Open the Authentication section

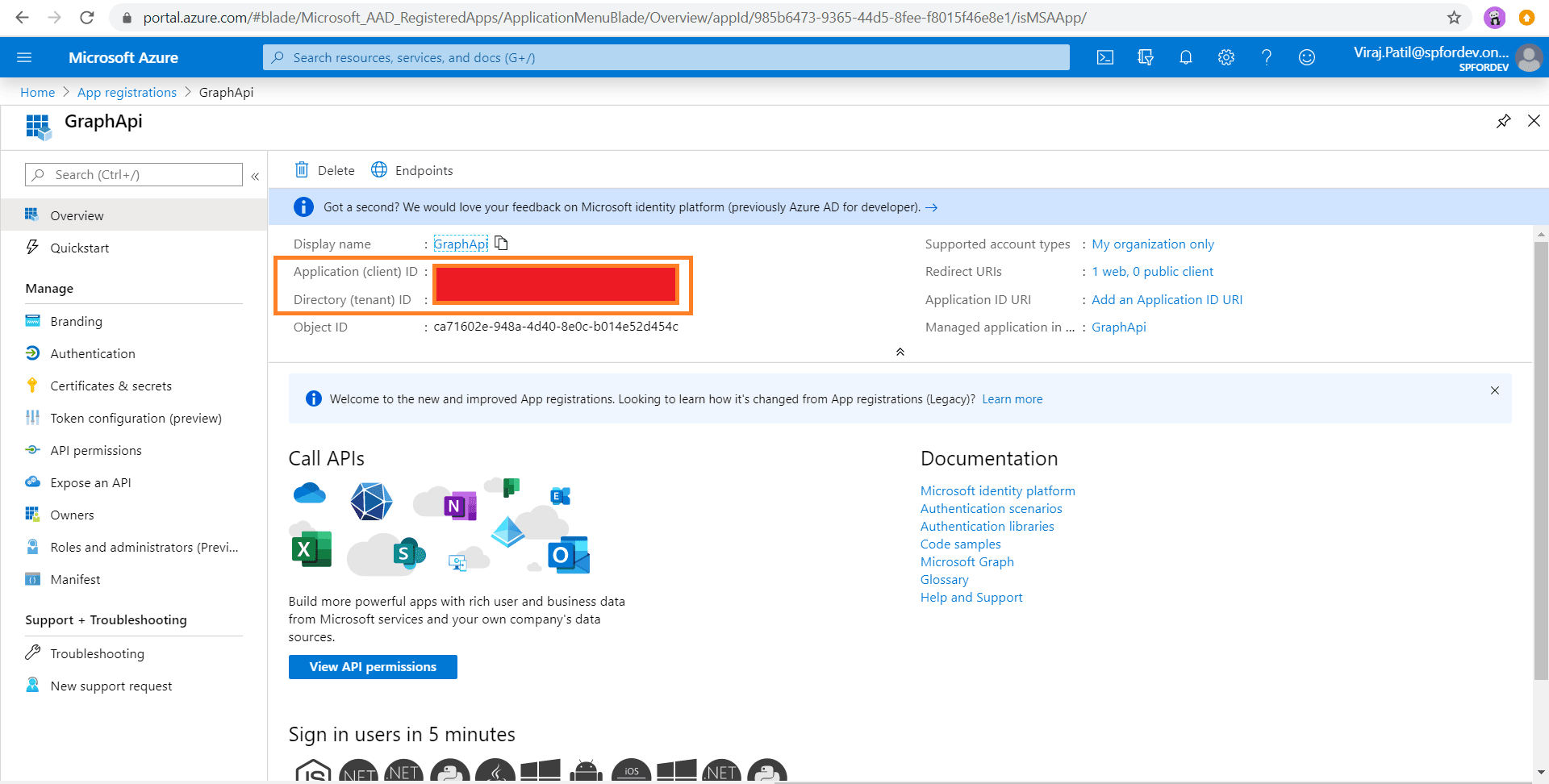tap(134, 353)
